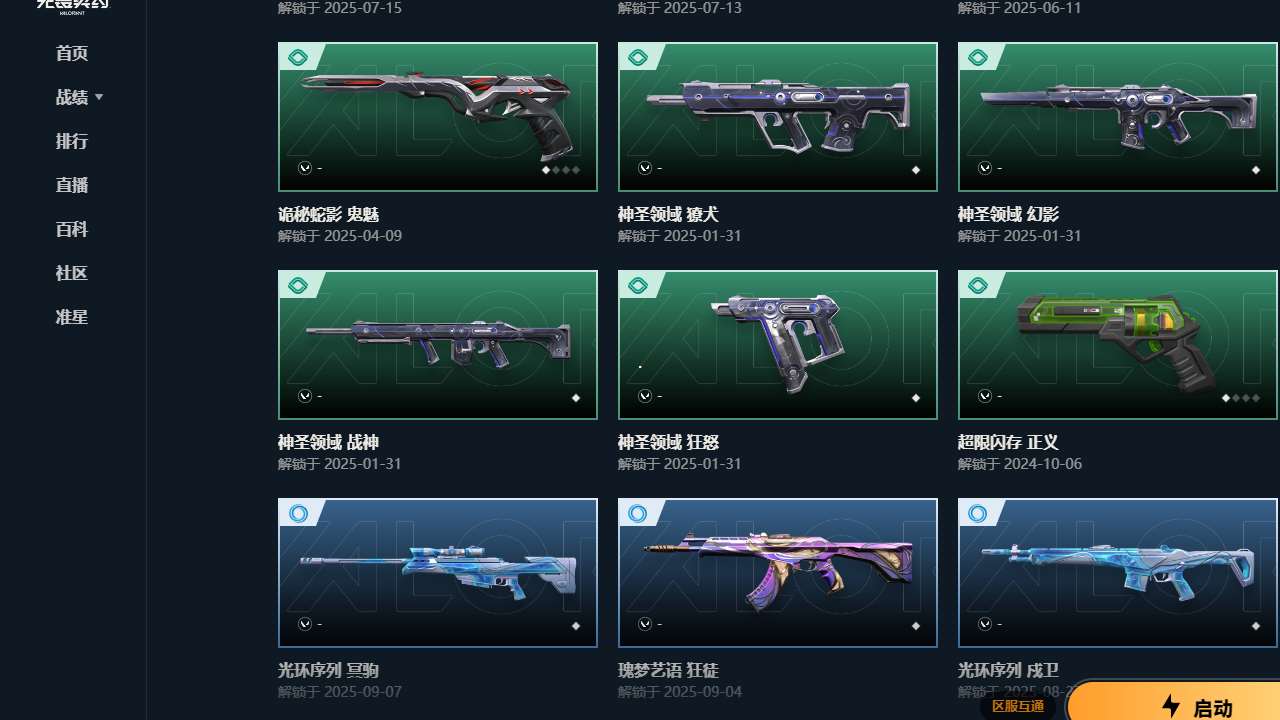
Task: Click the round chevron icon on 神圣领域 战神 card
Action: pyautogui.click(x=305, y=396)
